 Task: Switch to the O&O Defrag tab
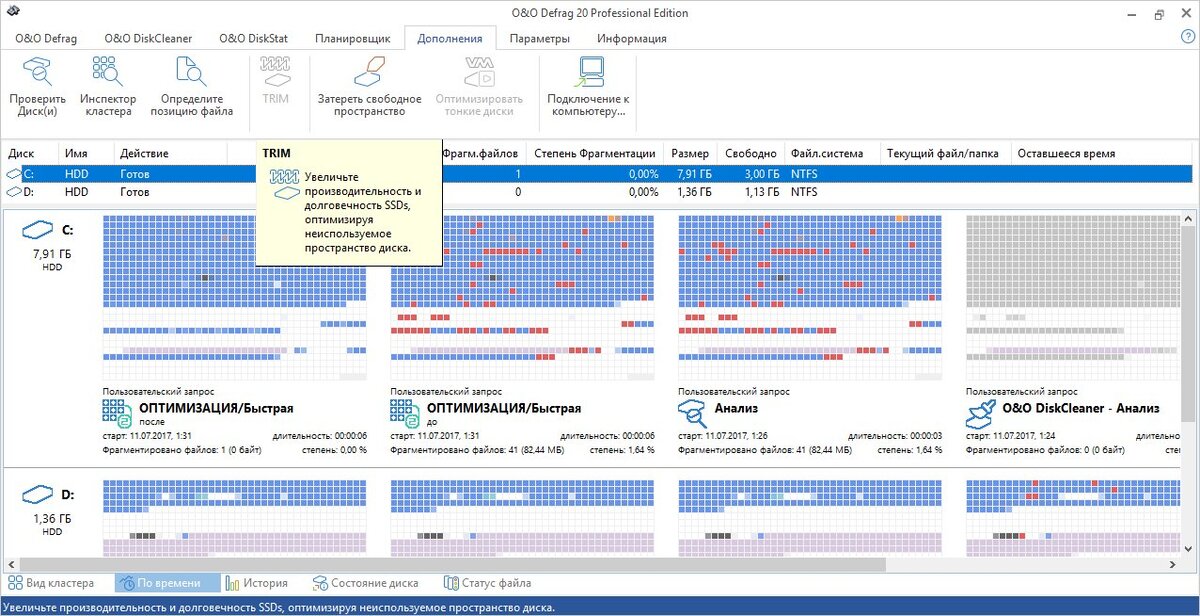[46, 38]
